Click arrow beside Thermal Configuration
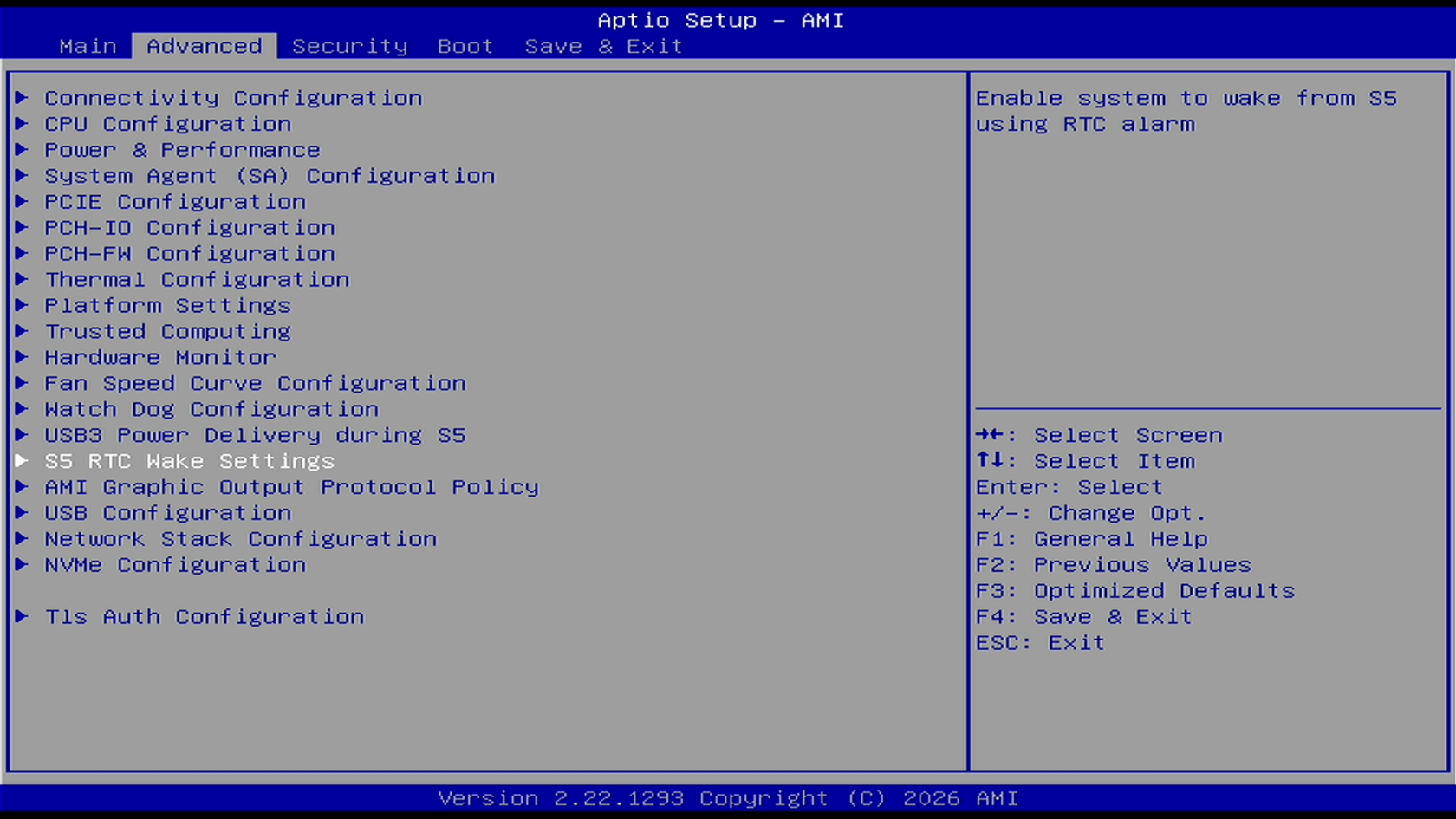 pos(22,280)
